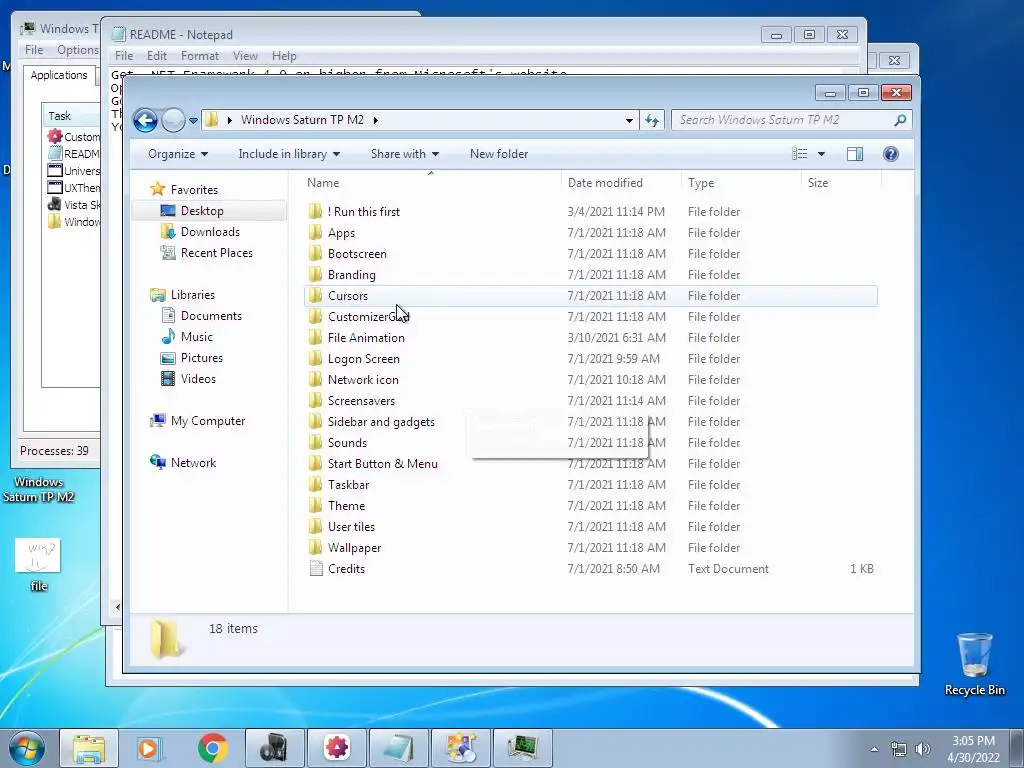
Task: Open the Organize menu
Action: click(x=178, y=154)
